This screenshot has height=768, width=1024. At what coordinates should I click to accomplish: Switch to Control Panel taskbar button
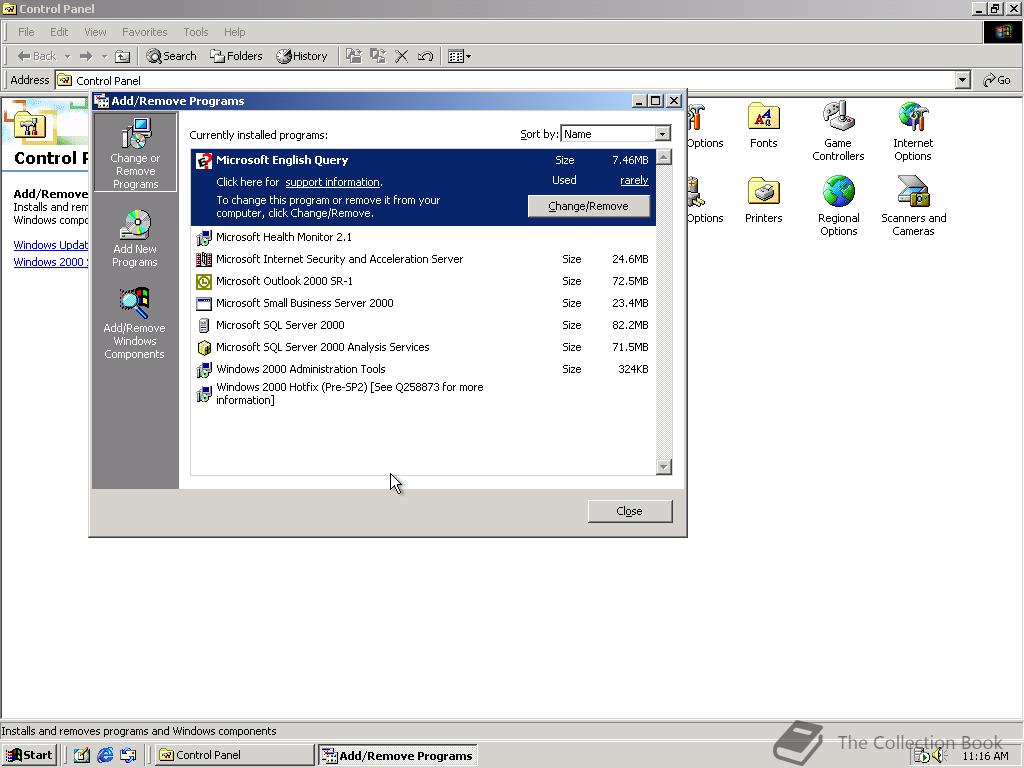[x=234, y=755]
